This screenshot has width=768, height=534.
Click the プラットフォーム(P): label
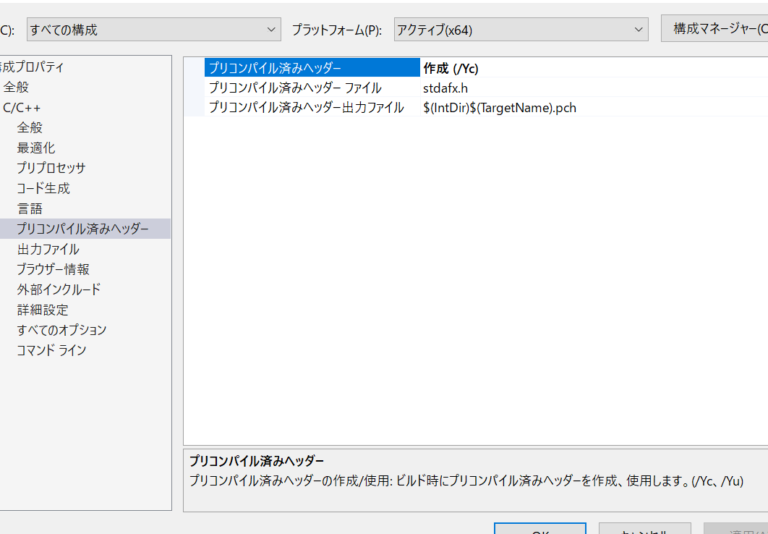(337, 30)
